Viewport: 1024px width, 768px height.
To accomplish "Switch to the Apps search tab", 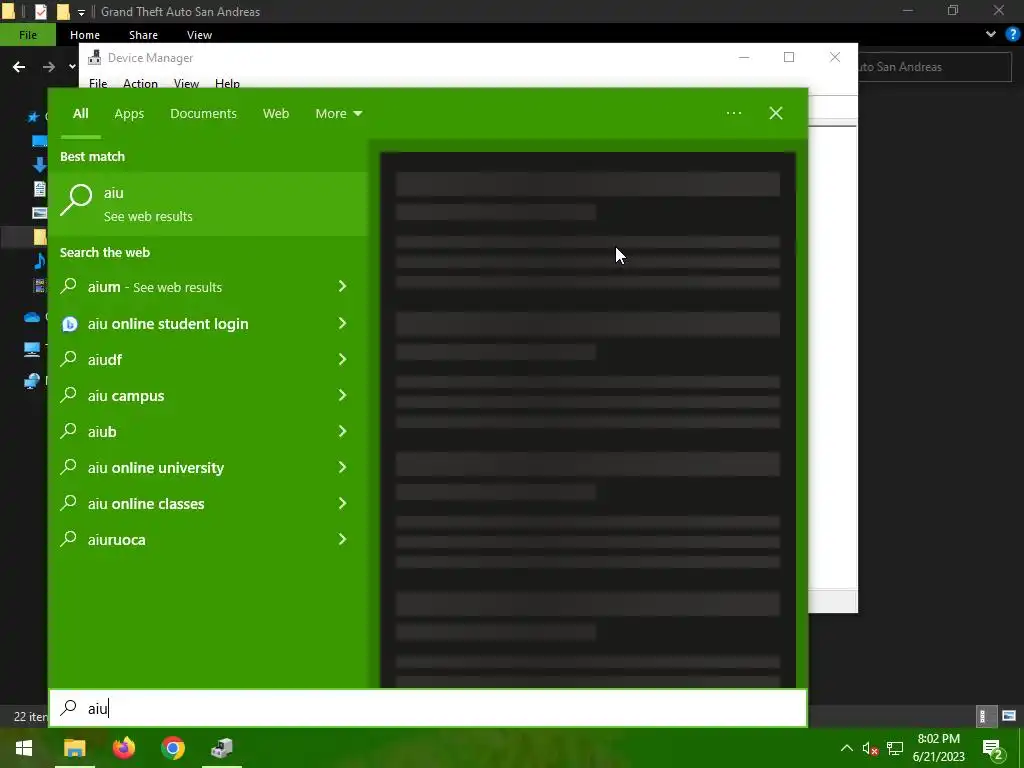I will click(129, 114).
